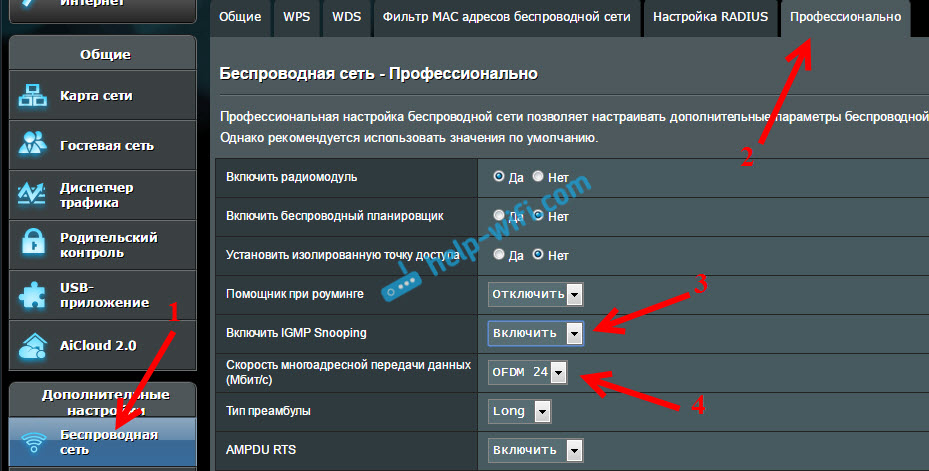The image size is (929, 471).
Task: Switch to the WPS tab
Action: pos(296,17)
